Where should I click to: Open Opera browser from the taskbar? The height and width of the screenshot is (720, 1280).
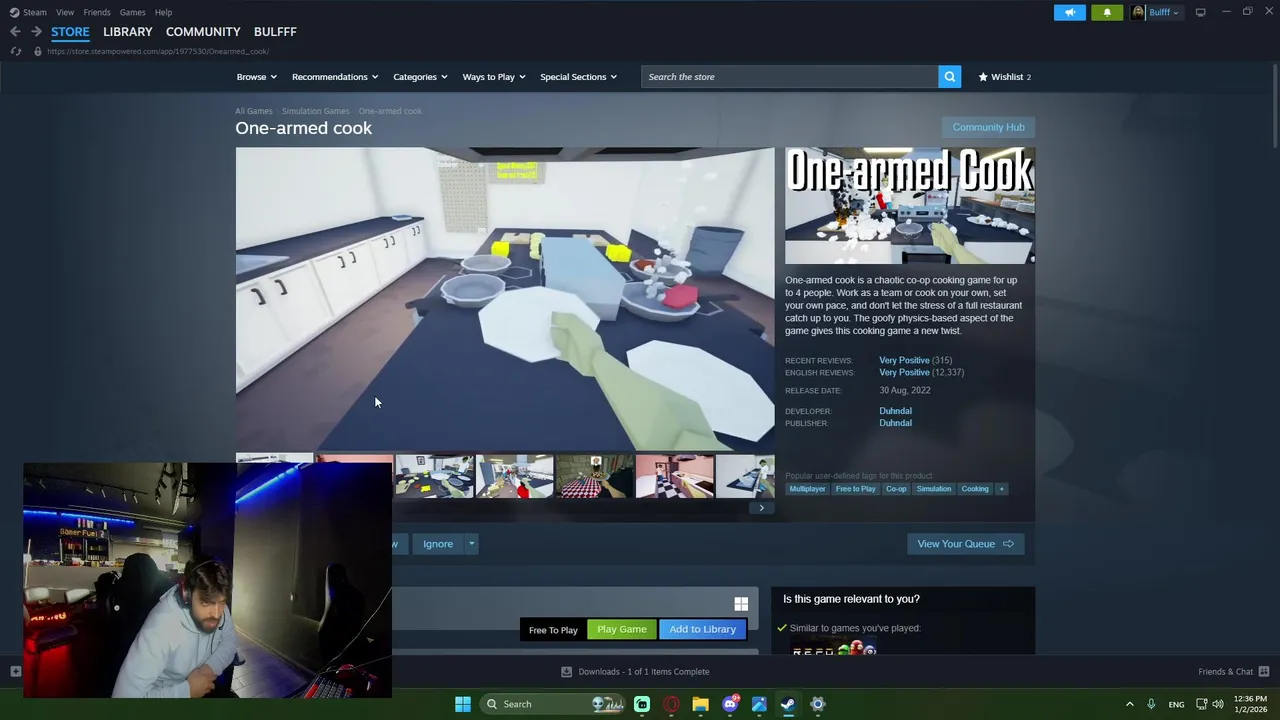point(671,704)
